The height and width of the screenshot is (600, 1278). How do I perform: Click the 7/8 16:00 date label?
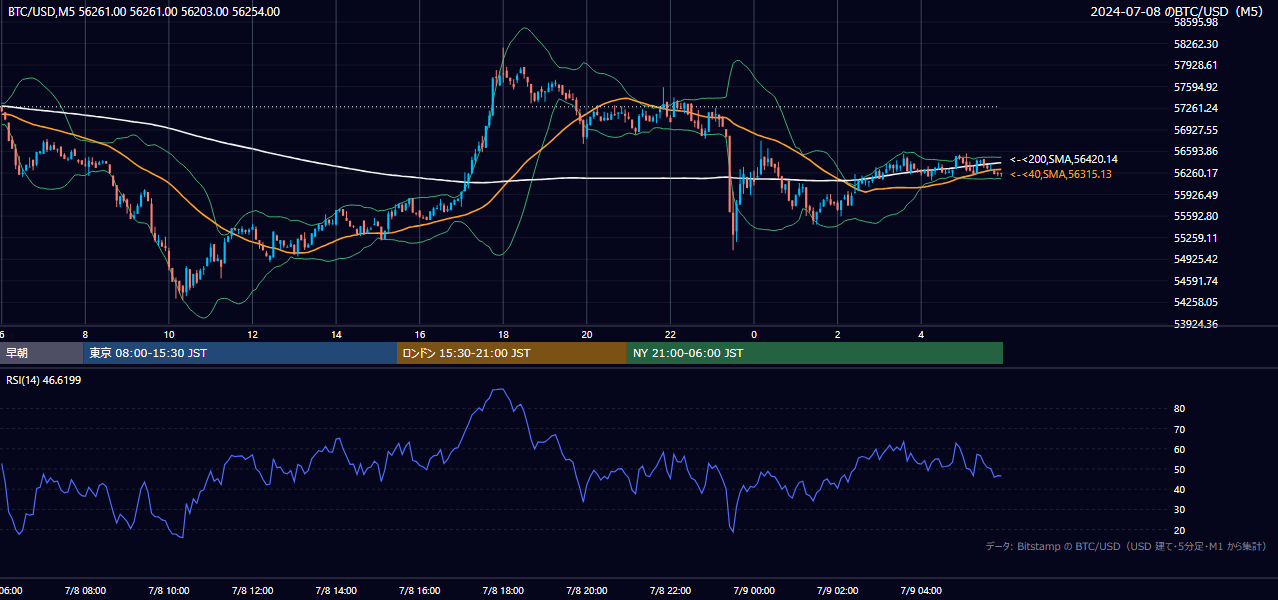click(419, 591)
